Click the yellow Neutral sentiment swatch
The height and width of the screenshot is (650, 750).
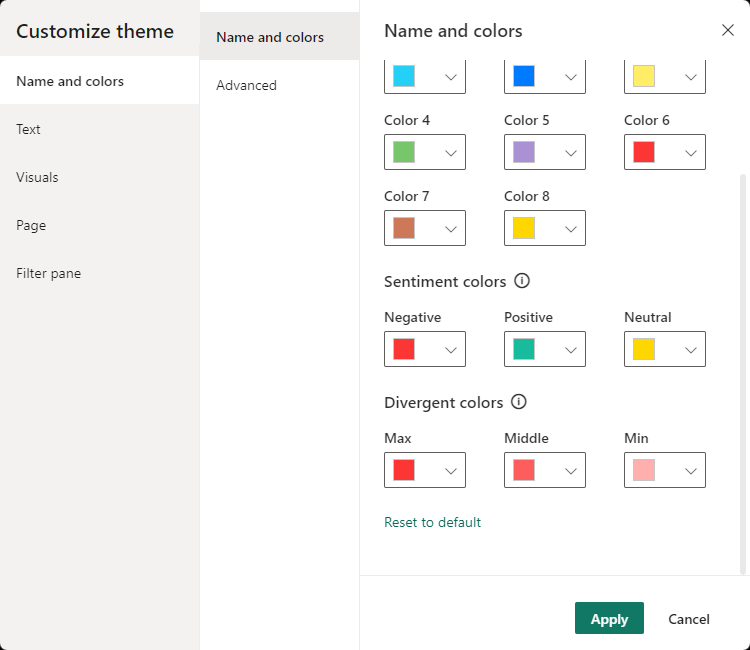click(644, 349)
